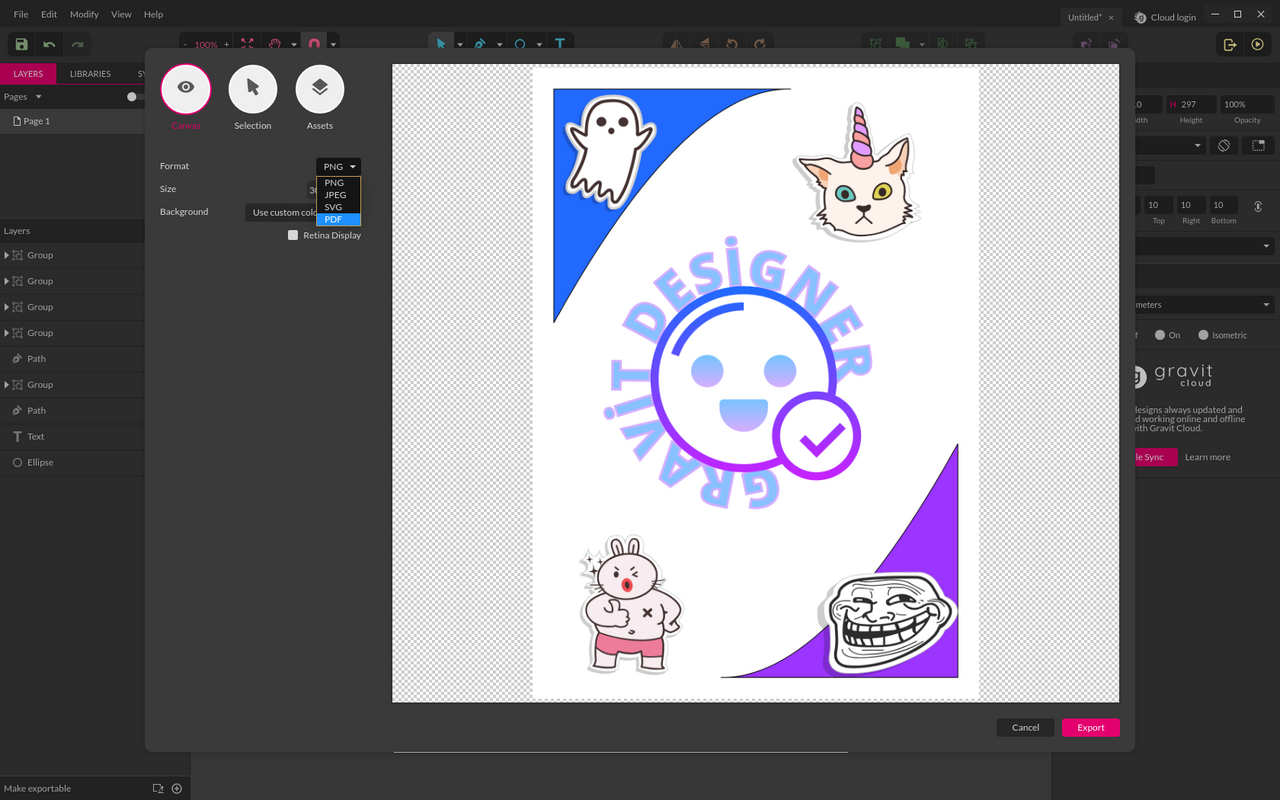Open the Pages dropdown arrow
The image size is (1280, 800).
(x=39, y=97)
